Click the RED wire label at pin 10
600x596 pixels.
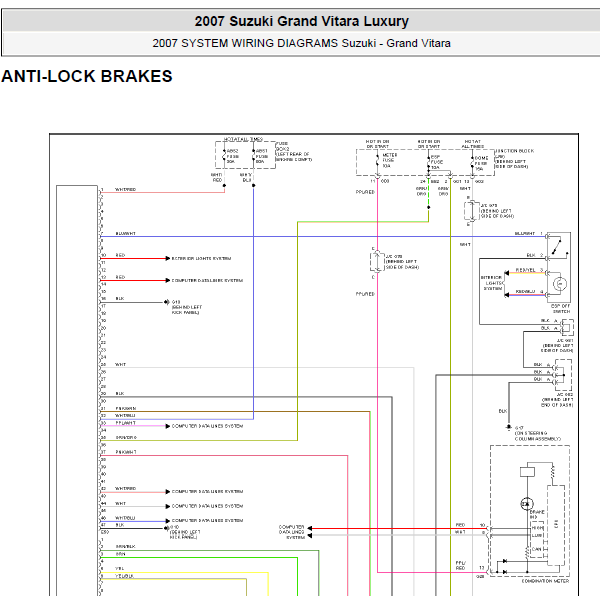120,255
